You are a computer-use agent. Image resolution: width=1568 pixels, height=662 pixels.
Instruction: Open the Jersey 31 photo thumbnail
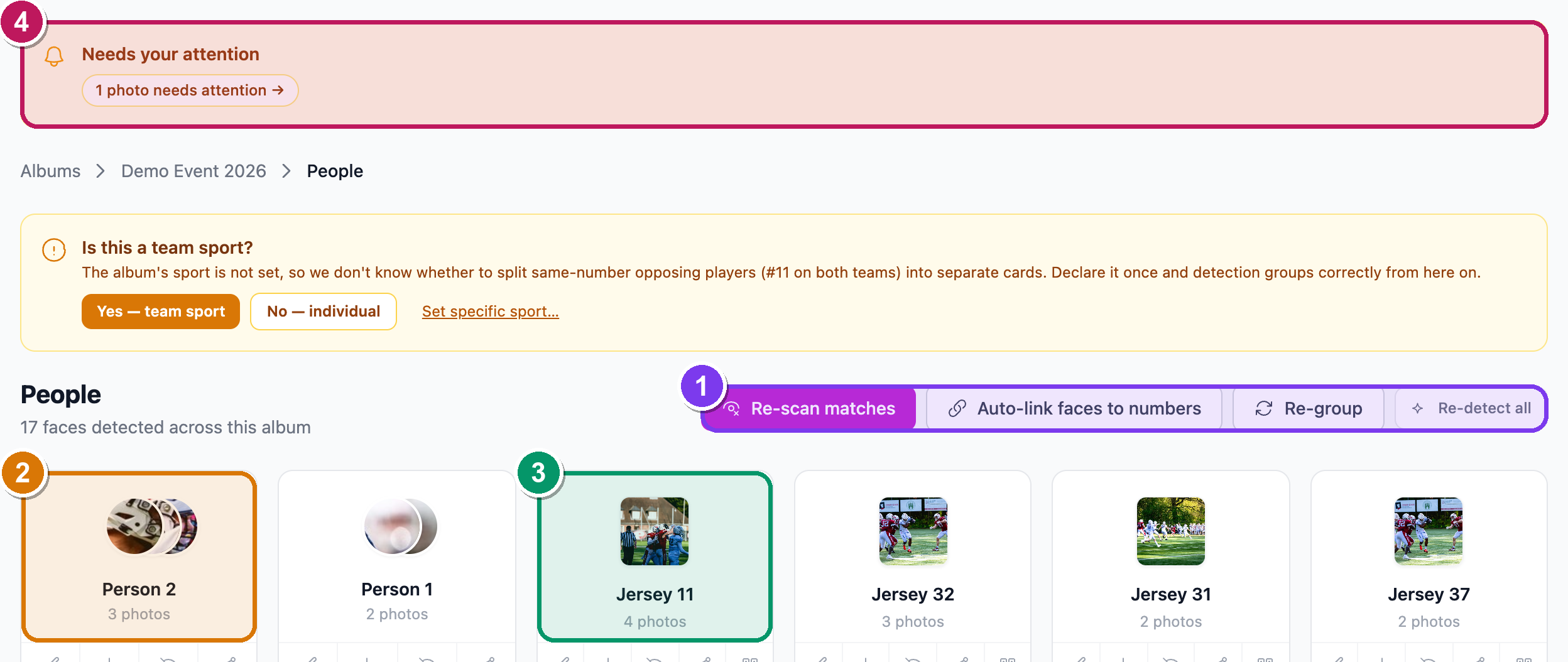(x=1171, y=531)
